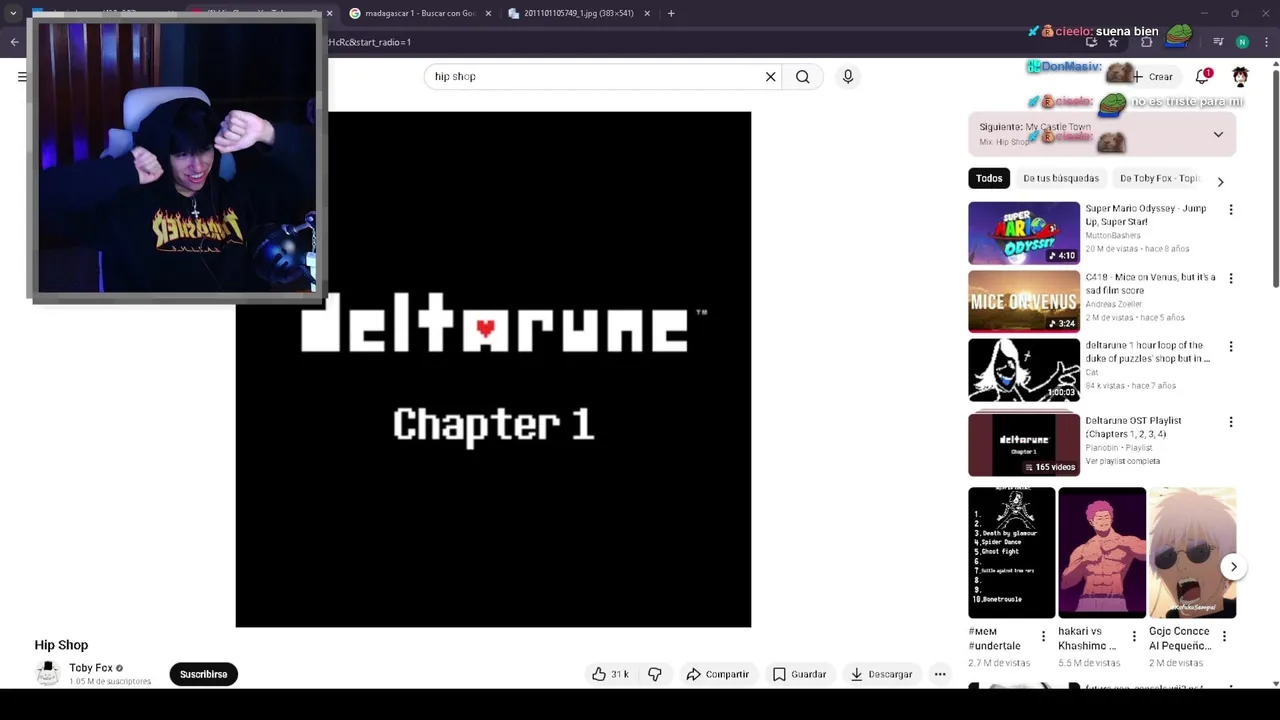
Task: Open options for Deltarune OST Playlist
Action: coord(1231,422)
